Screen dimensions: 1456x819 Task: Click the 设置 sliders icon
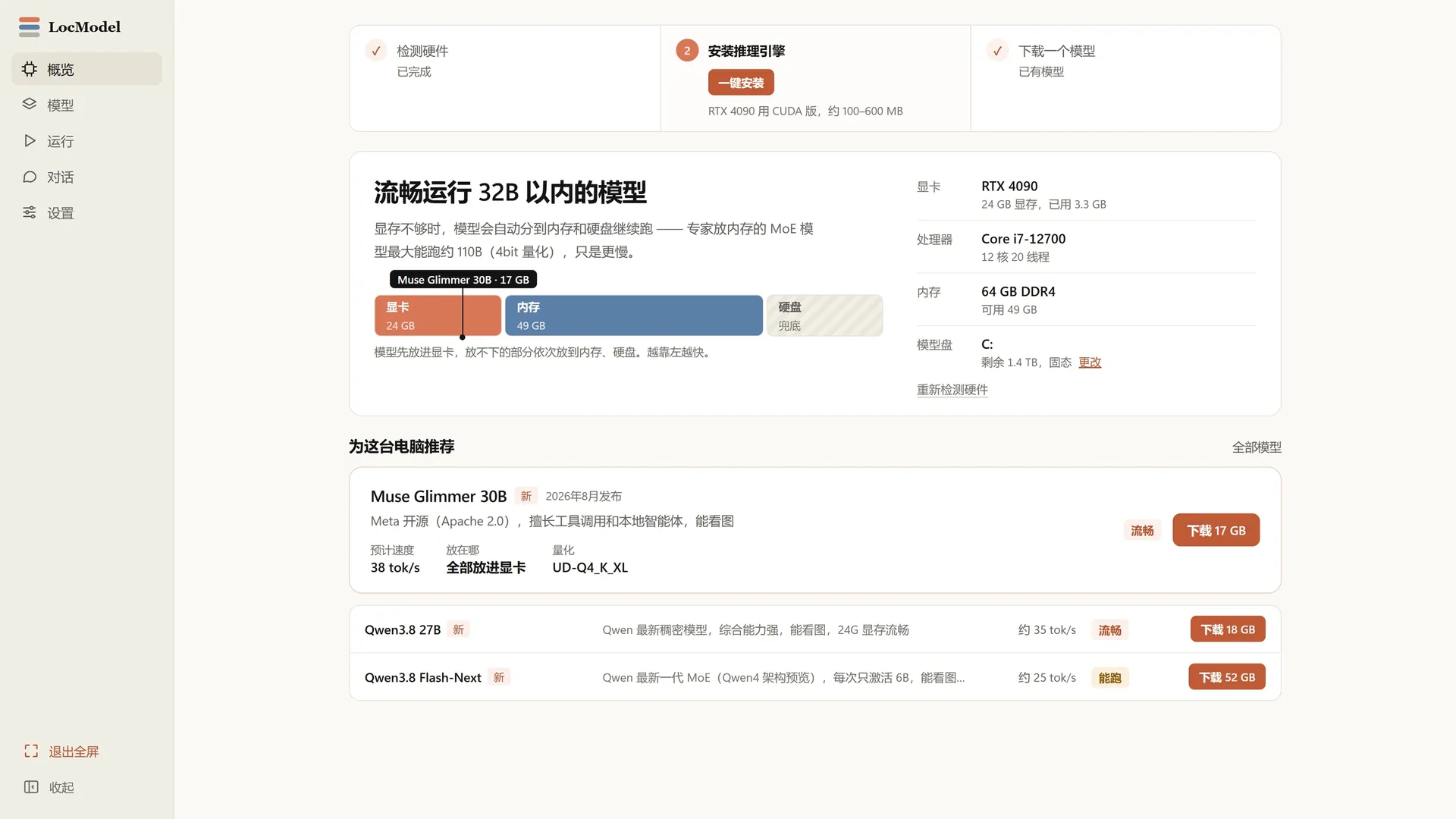(x=30, y=213)
